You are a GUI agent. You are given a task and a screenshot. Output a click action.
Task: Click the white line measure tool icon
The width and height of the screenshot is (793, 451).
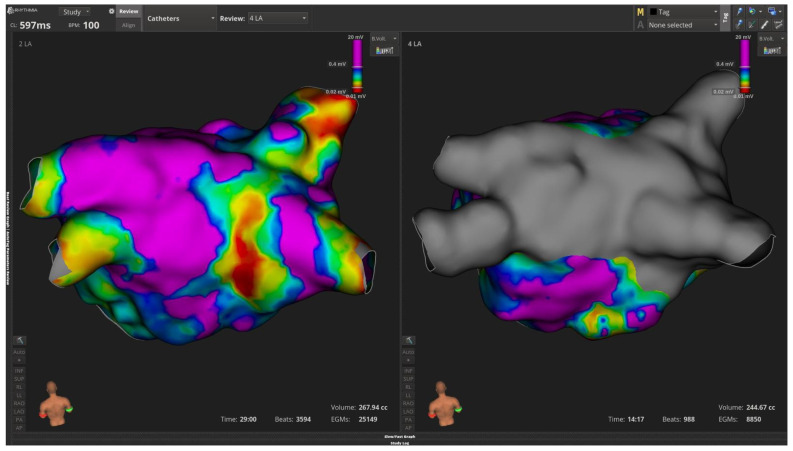[764, 24]
